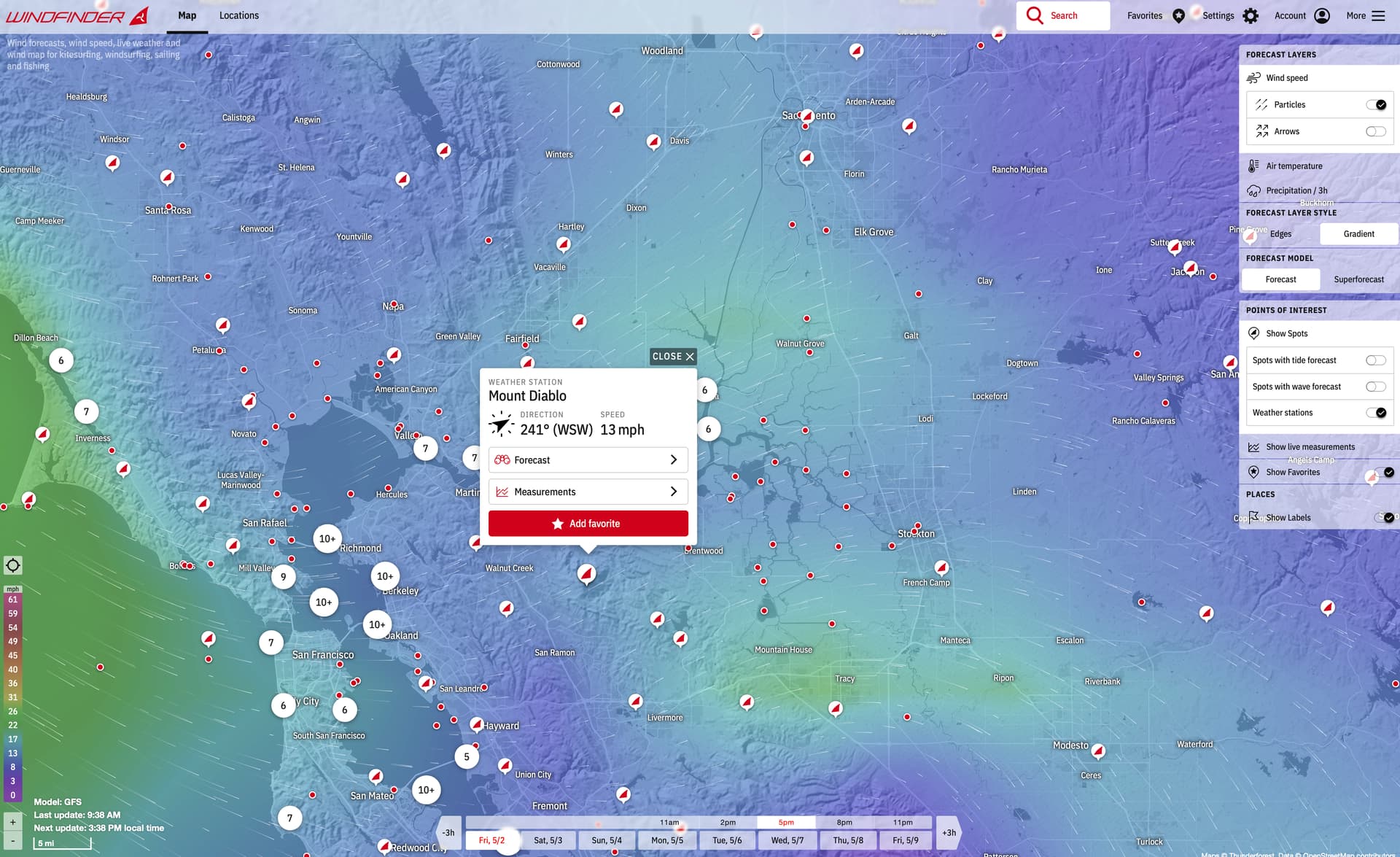Toggle Weather stations switch
Screen dimensions: 1400x857
tap(1376, 413)
